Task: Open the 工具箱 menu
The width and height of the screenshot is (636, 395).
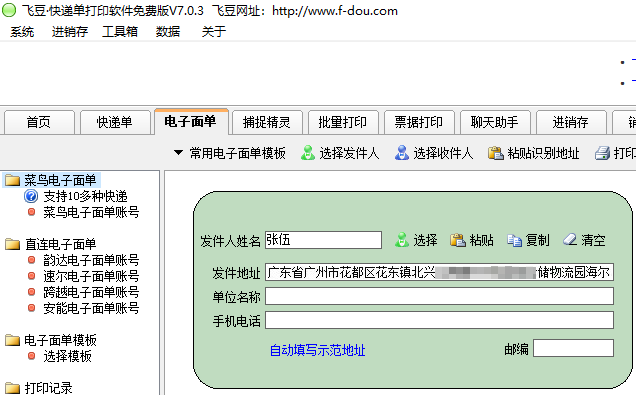Action: point(120,32)
